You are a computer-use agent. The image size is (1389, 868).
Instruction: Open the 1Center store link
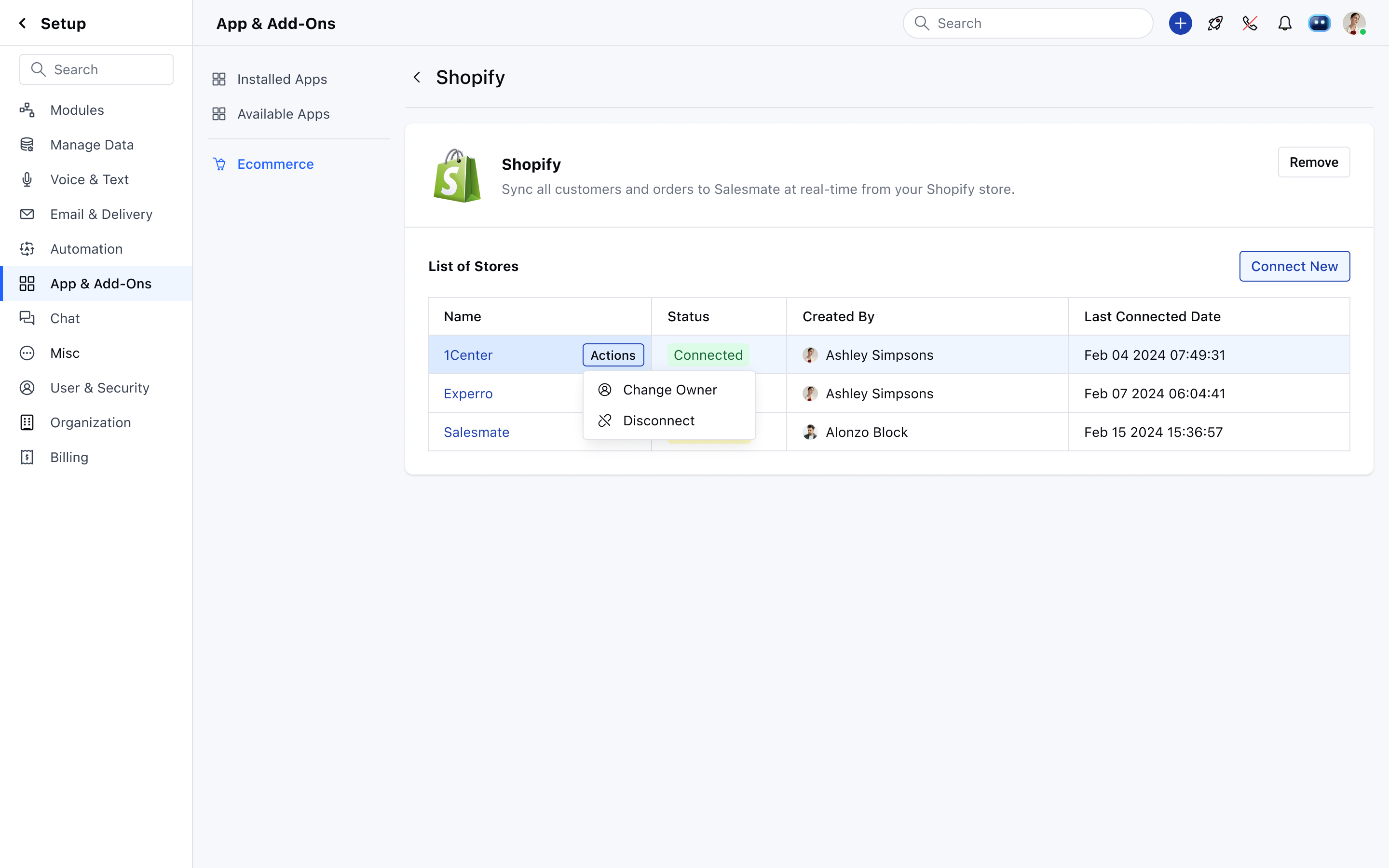tap(468, 355)
